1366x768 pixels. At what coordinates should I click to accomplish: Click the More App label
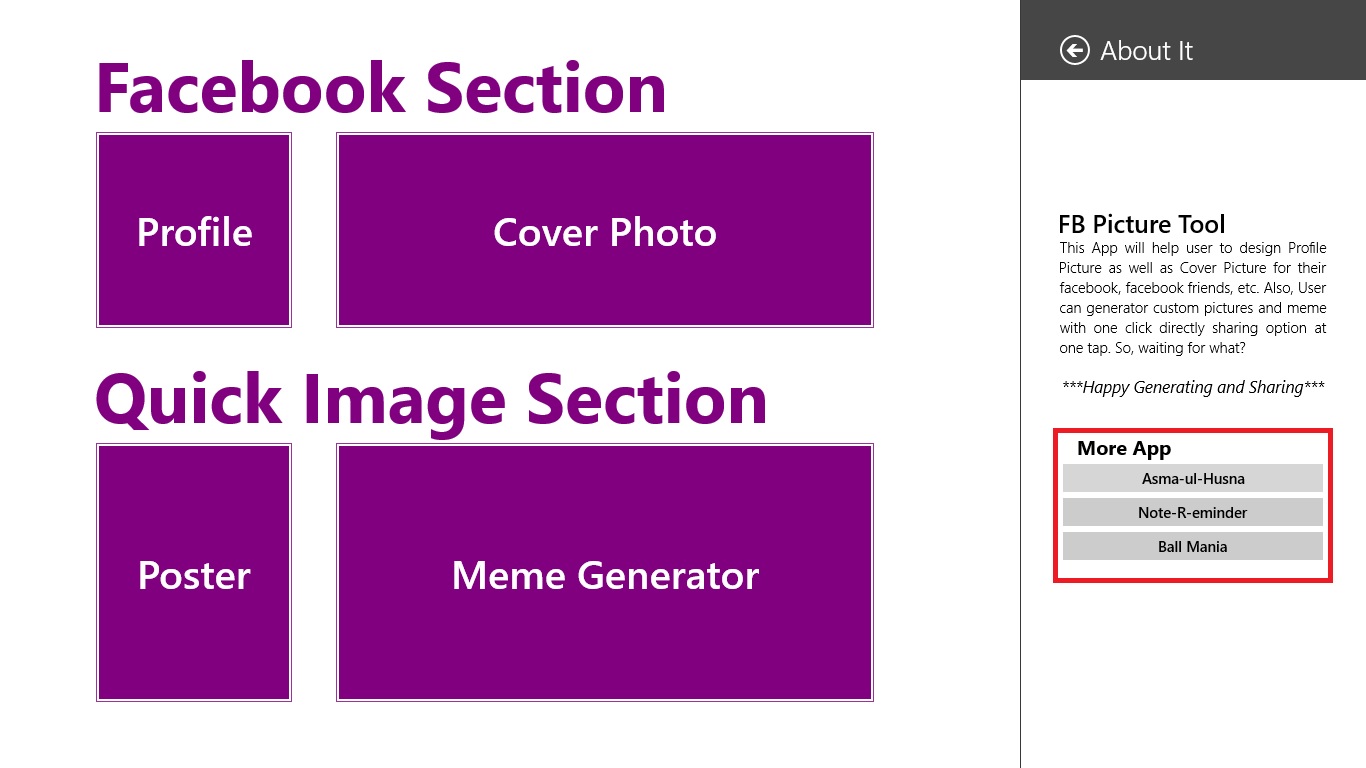tap(1124, 448)
